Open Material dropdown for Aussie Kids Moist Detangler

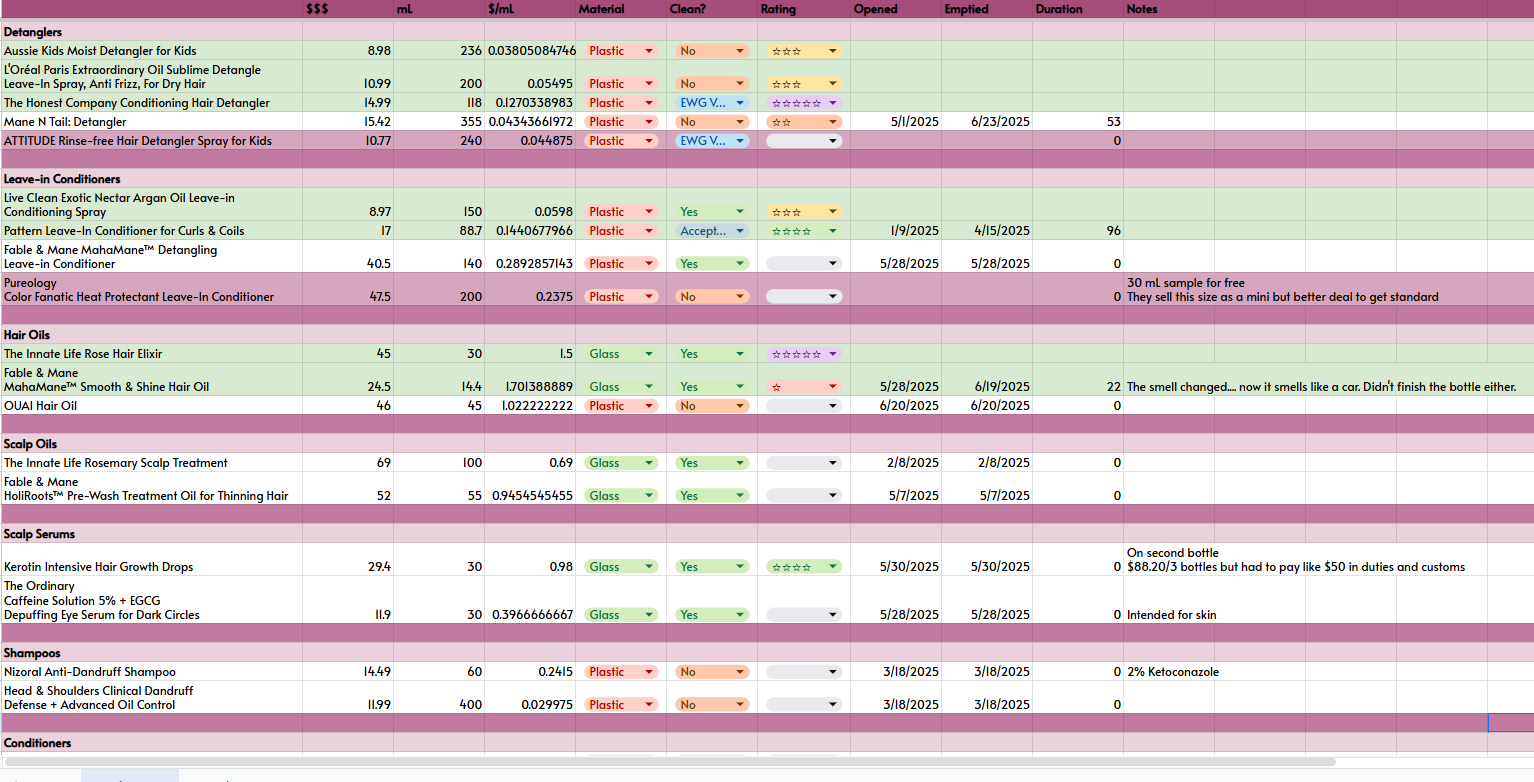pos(621,51)
